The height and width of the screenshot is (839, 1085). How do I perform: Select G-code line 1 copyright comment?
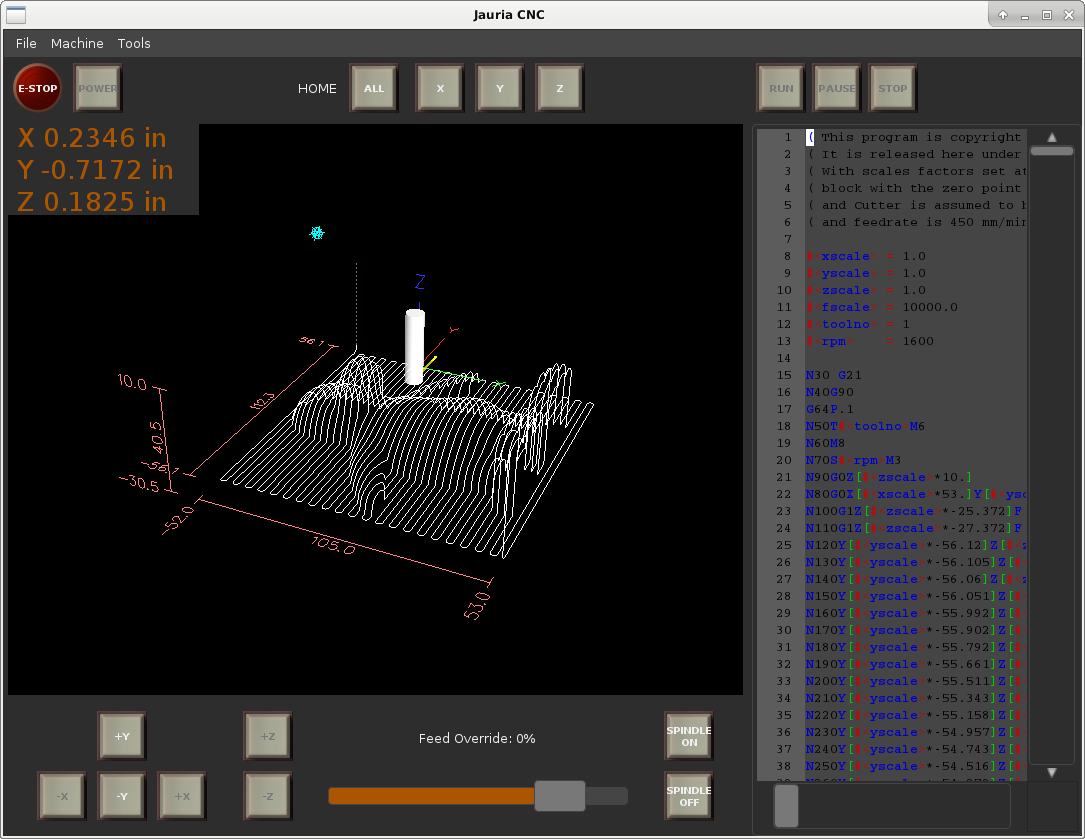tap(916, 137)
